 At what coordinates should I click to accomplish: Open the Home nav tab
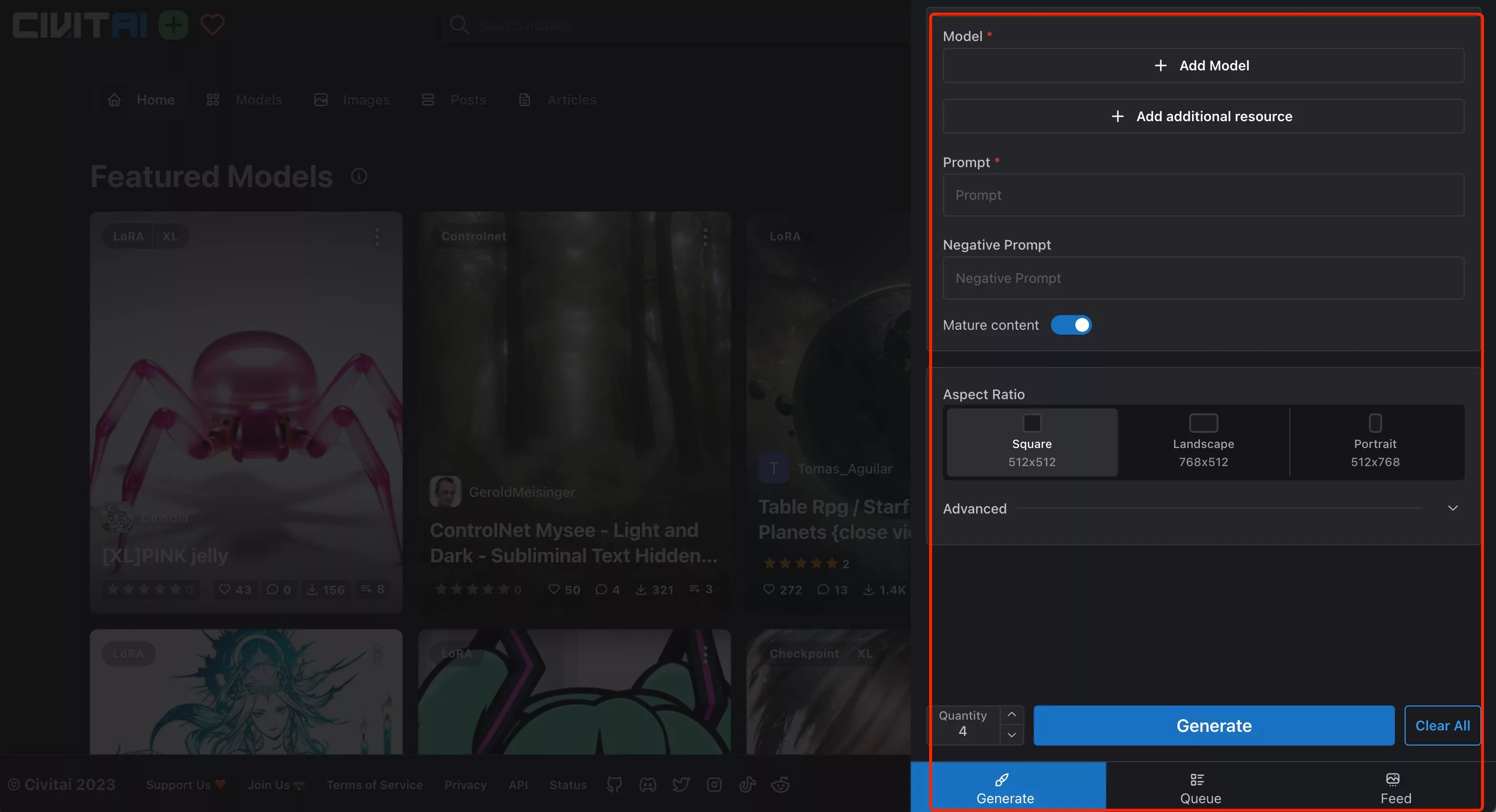(x=141, y=100)
